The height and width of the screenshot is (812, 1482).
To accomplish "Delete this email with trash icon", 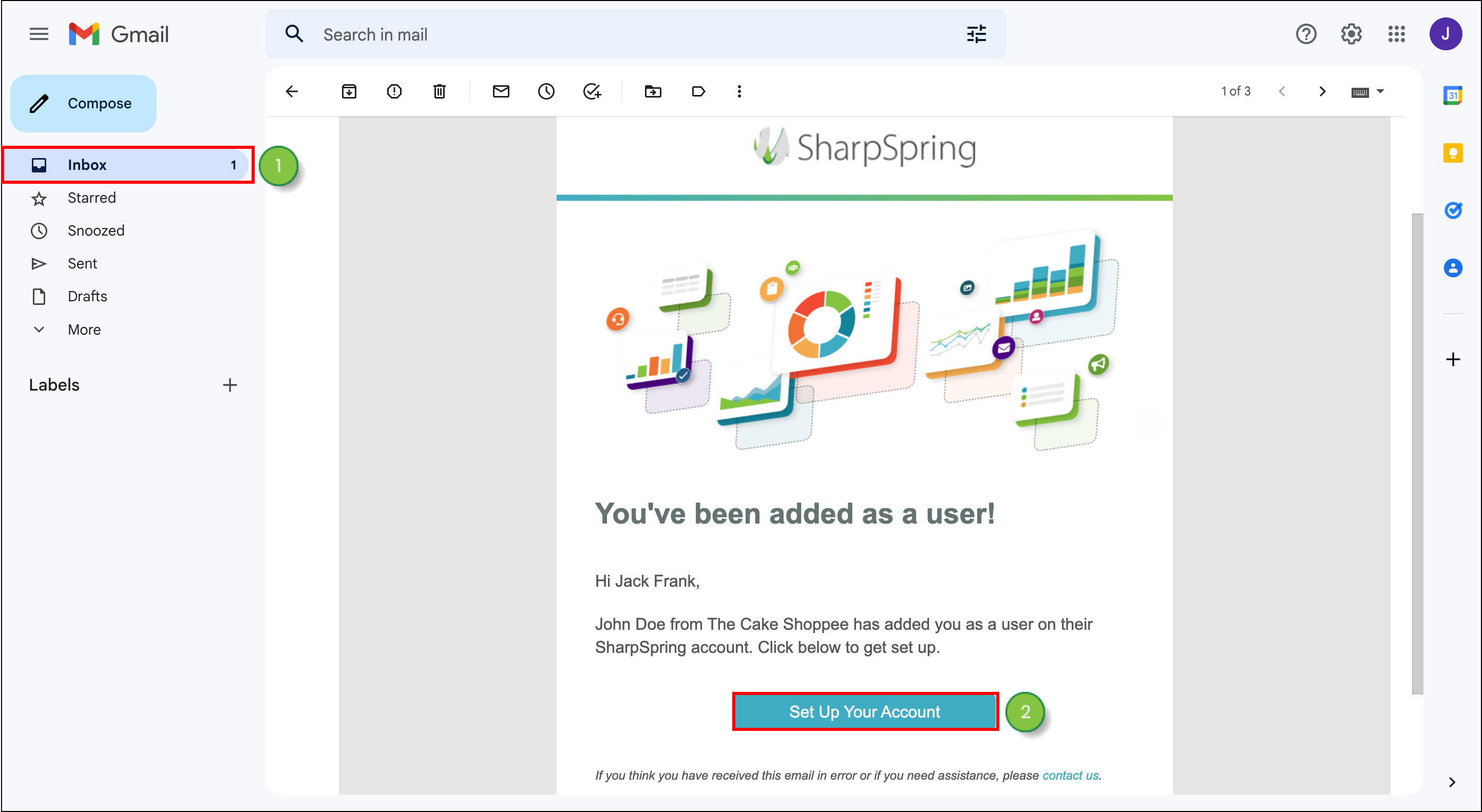I will (x=439, y=91).
